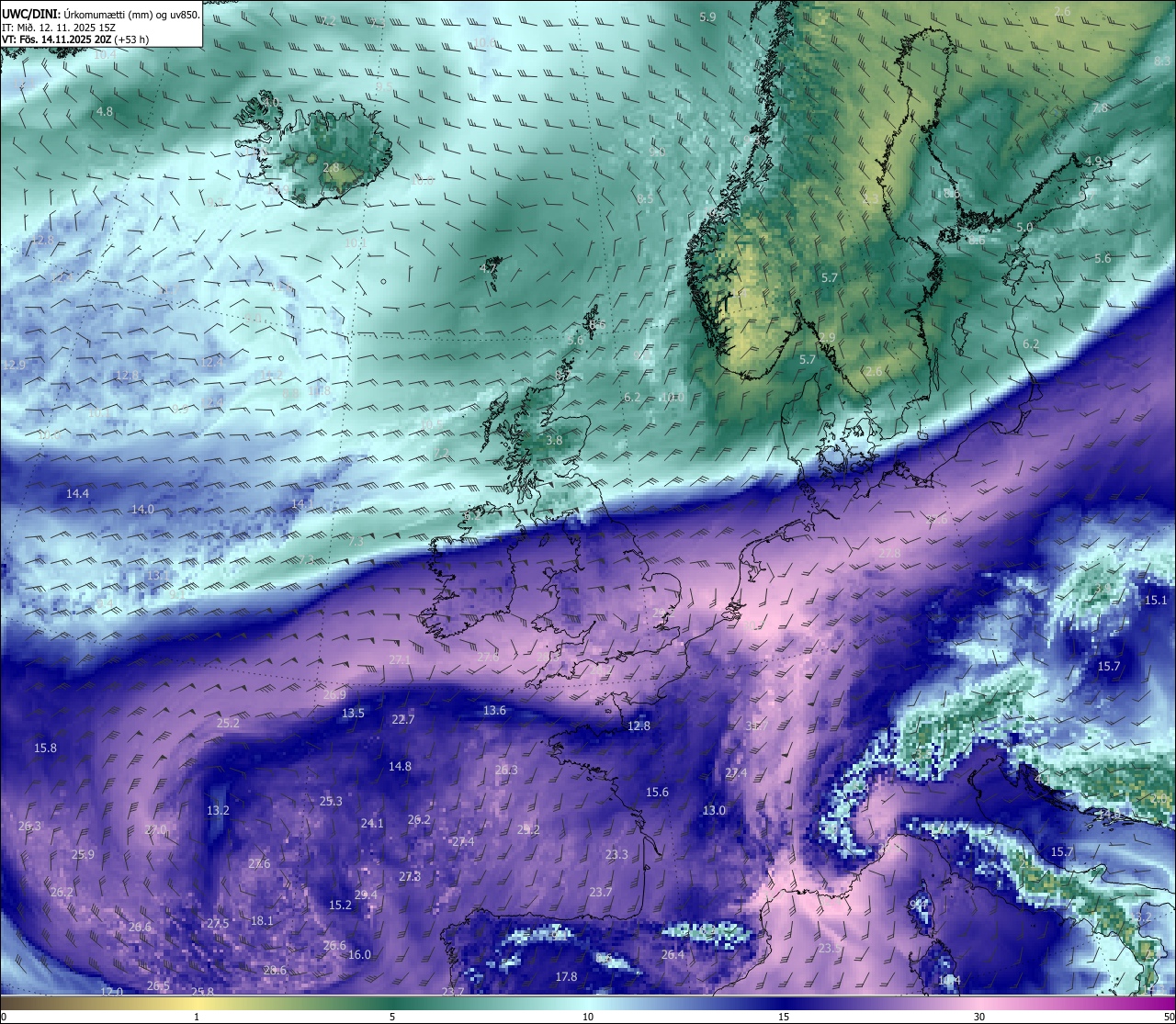Click the map value '13.5'
Screen dimensions: 1176x1024
(x=353, y=713)
